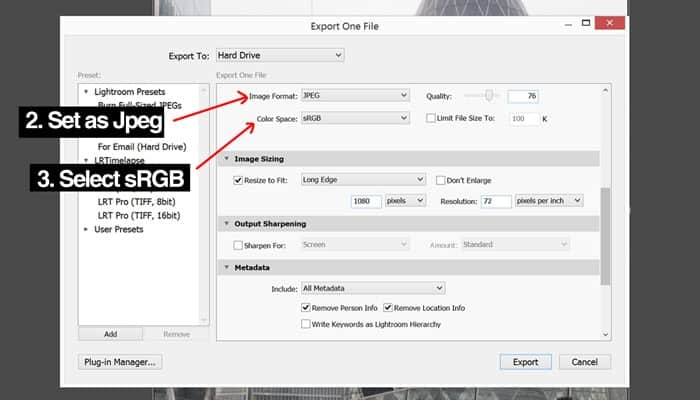Enable Limit File Size To checkbox
Screen dimensions: 700x400
(431, 118)
